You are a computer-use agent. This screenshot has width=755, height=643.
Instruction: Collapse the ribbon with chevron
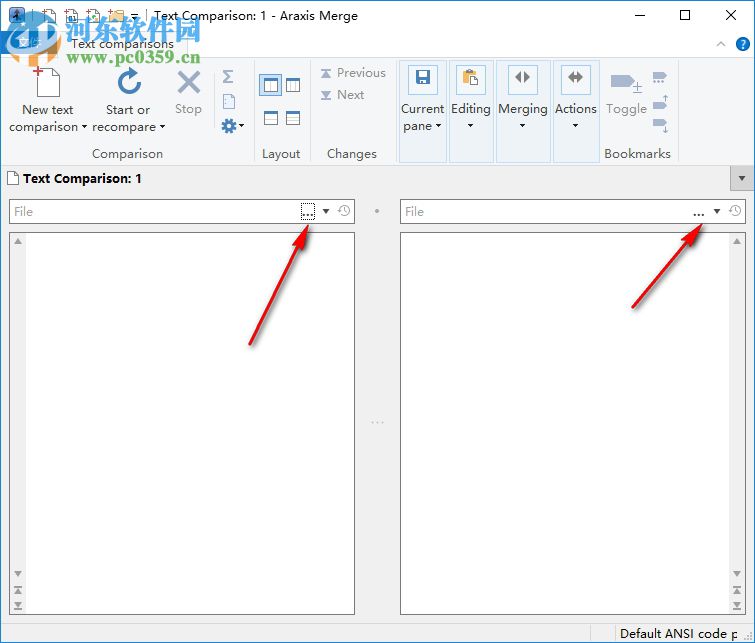click(721, 44)
